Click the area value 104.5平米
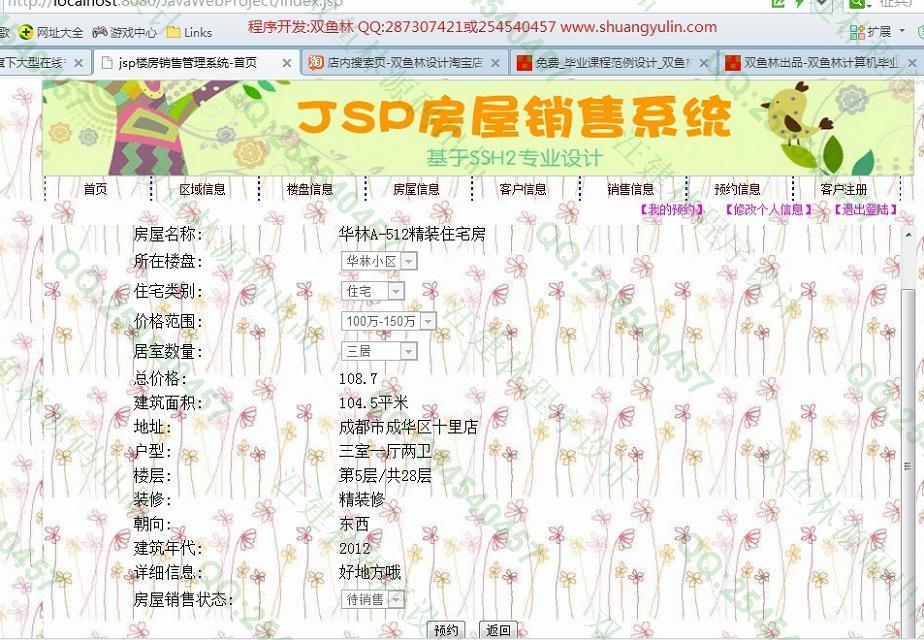 click(x=374, y=403)
